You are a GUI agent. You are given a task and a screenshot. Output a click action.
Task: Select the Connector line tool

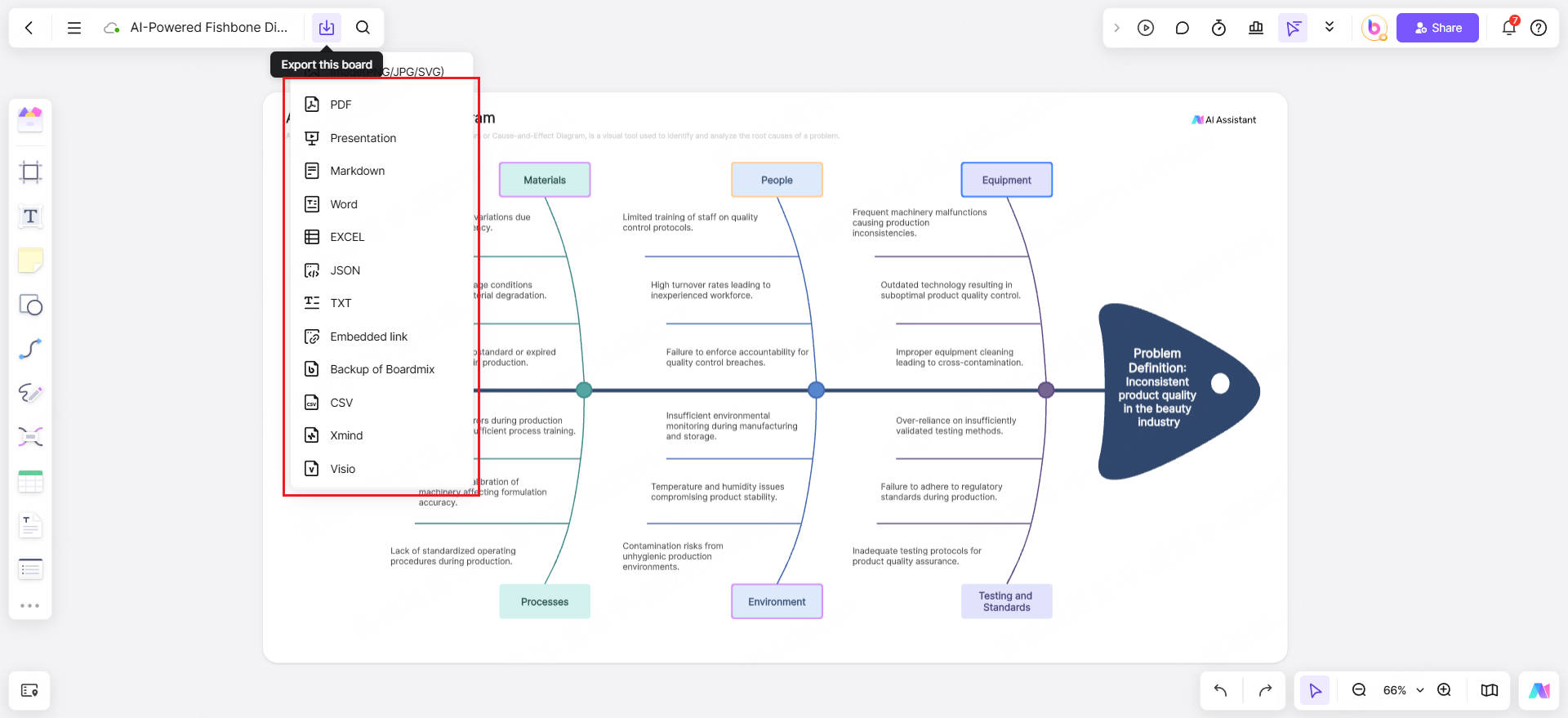click(30, 349)
